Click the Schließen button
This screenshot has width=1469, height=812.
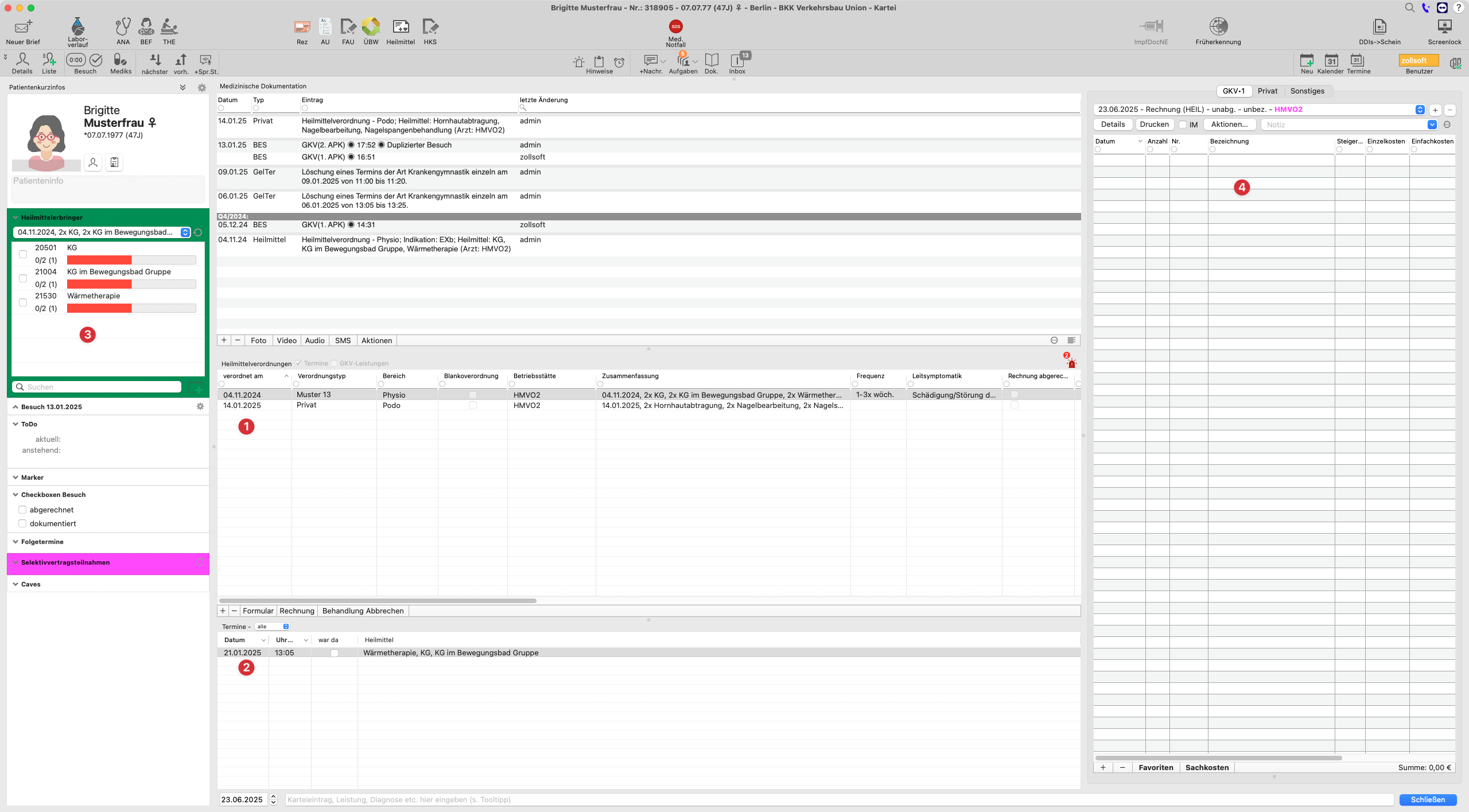click(x=1428, y=800)
